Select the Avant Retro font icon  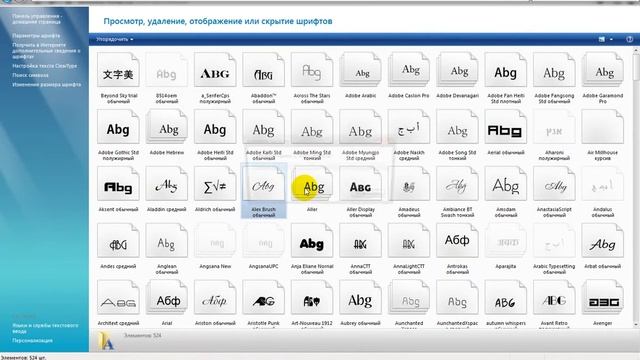click(554, 297)
